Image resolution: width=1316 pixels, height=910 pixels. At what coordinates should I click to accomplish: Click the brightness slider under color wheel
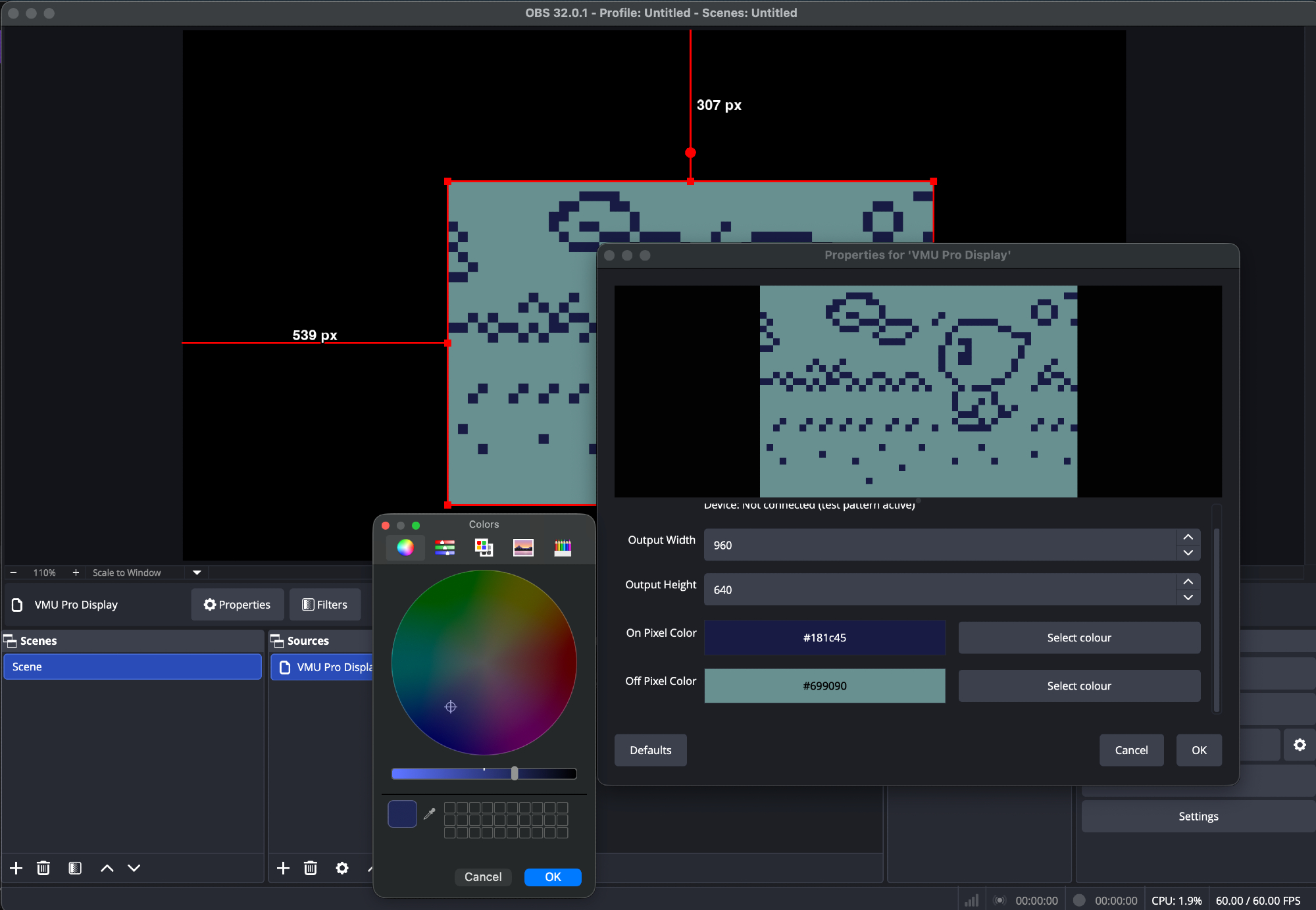tap(484, 774)
